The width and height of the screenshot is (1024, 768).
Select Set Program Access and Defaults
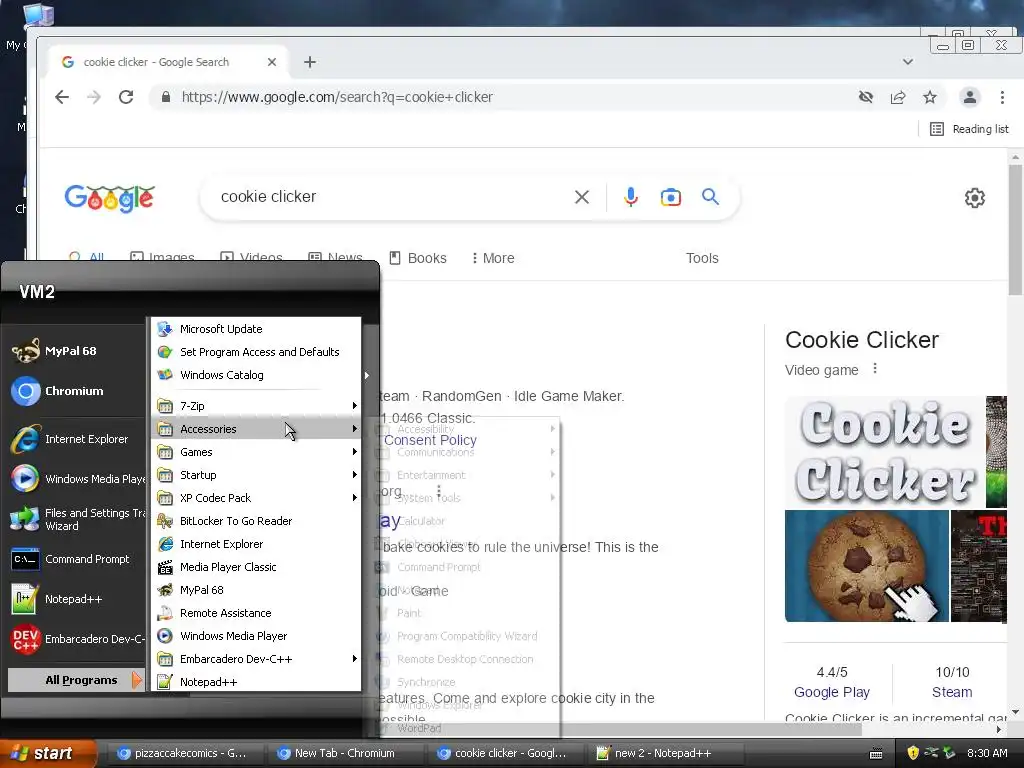pos(256,352)
